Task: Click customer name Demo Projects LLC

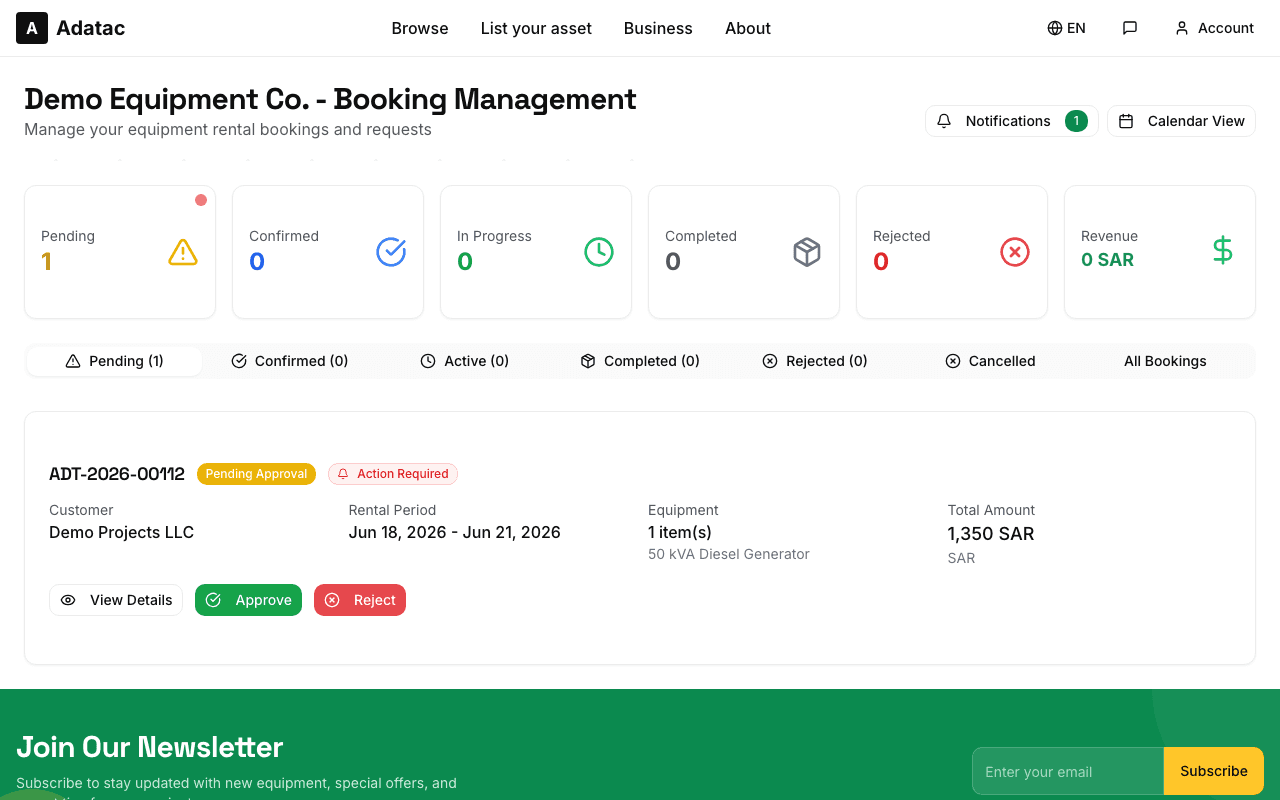Action: pyautogui.click(x=122, y=532)
